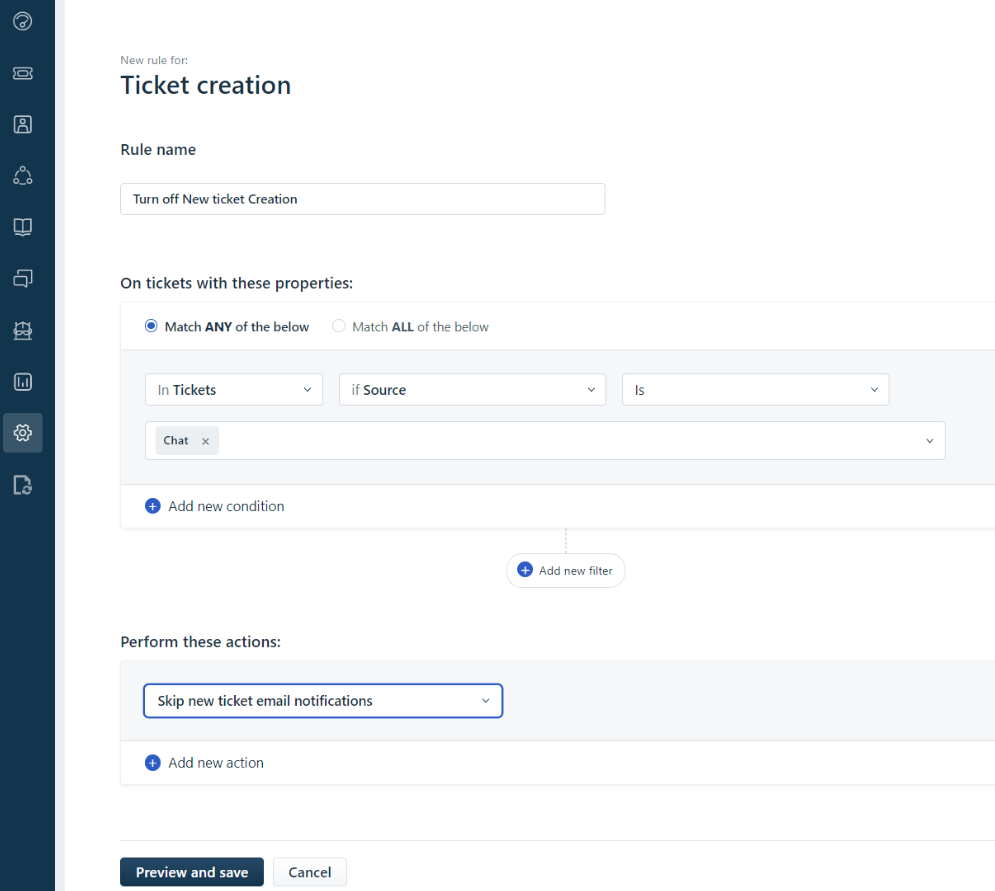This screenshot has height=891, width=995.
Task: Open the Tickets icon in sidebar
Action: (x=22, y=73)
